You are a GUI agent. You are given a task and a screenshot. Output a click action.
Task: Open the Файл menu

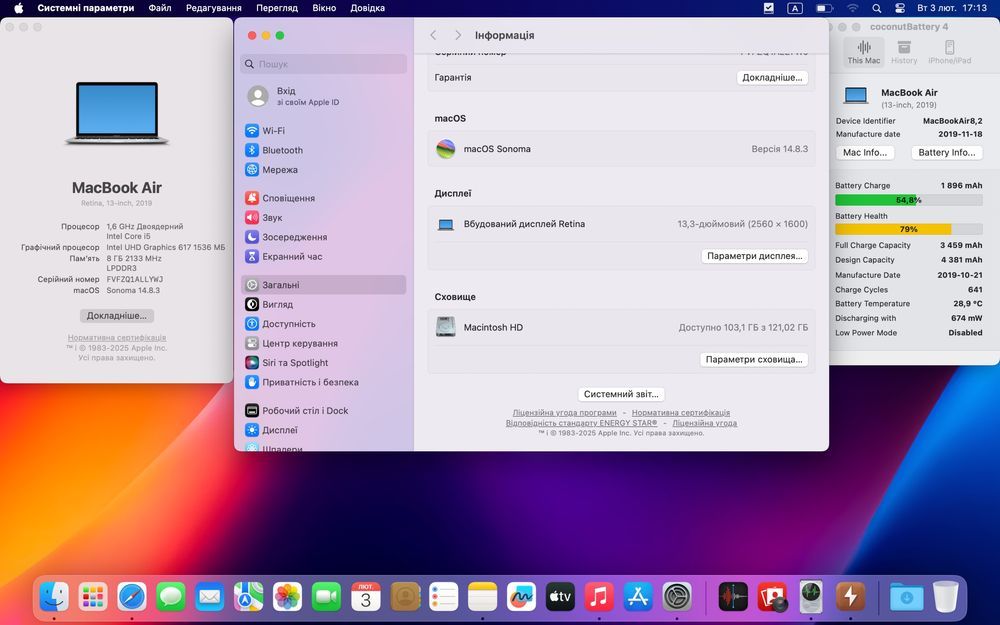(x=159, y=8)
